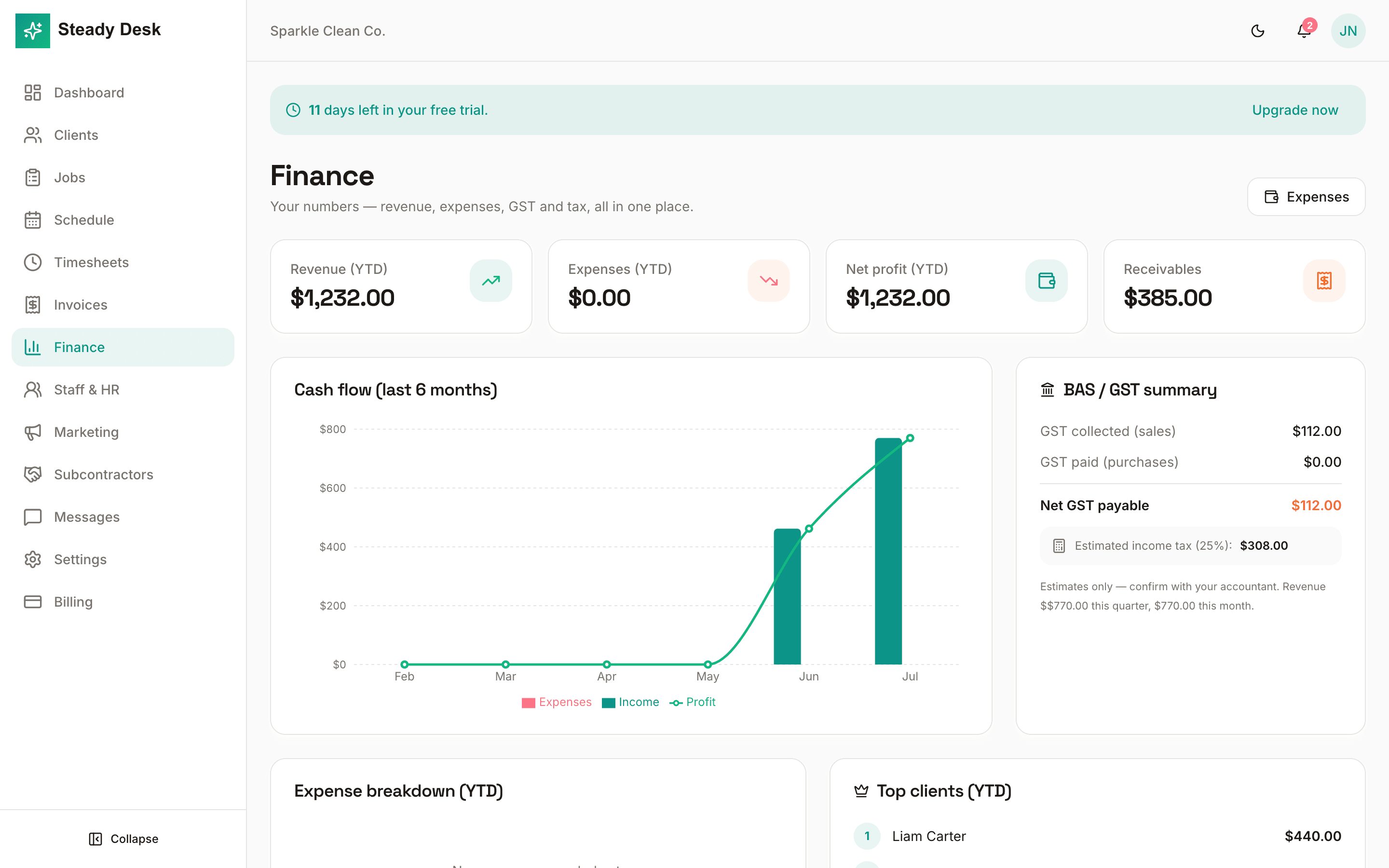Click the Jobs clipboard icon
The width and height of the screenshot is (1389, 868).
coord(33,177)
